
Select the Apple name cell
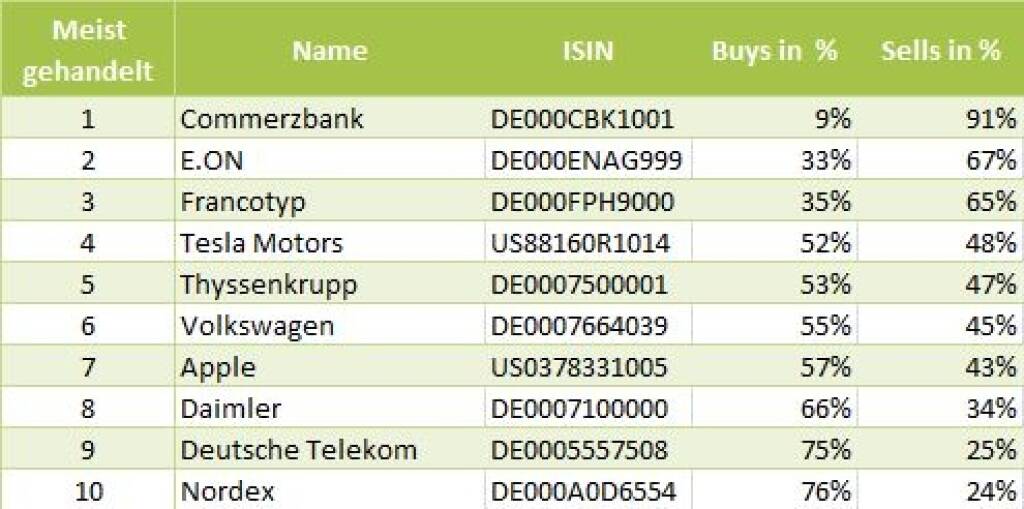[x=218, y=367]
